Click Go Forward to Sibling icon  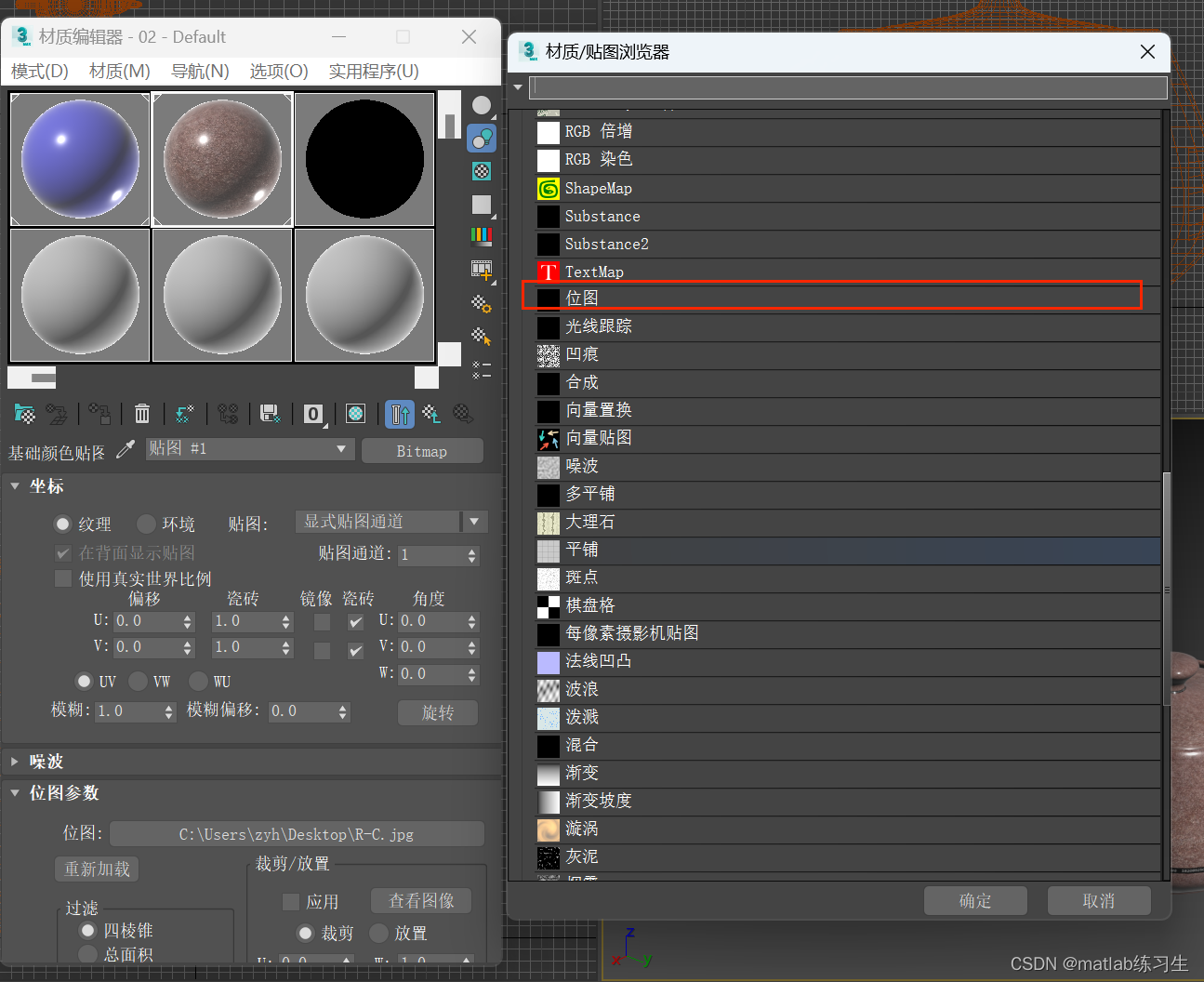tap(462, 414)
